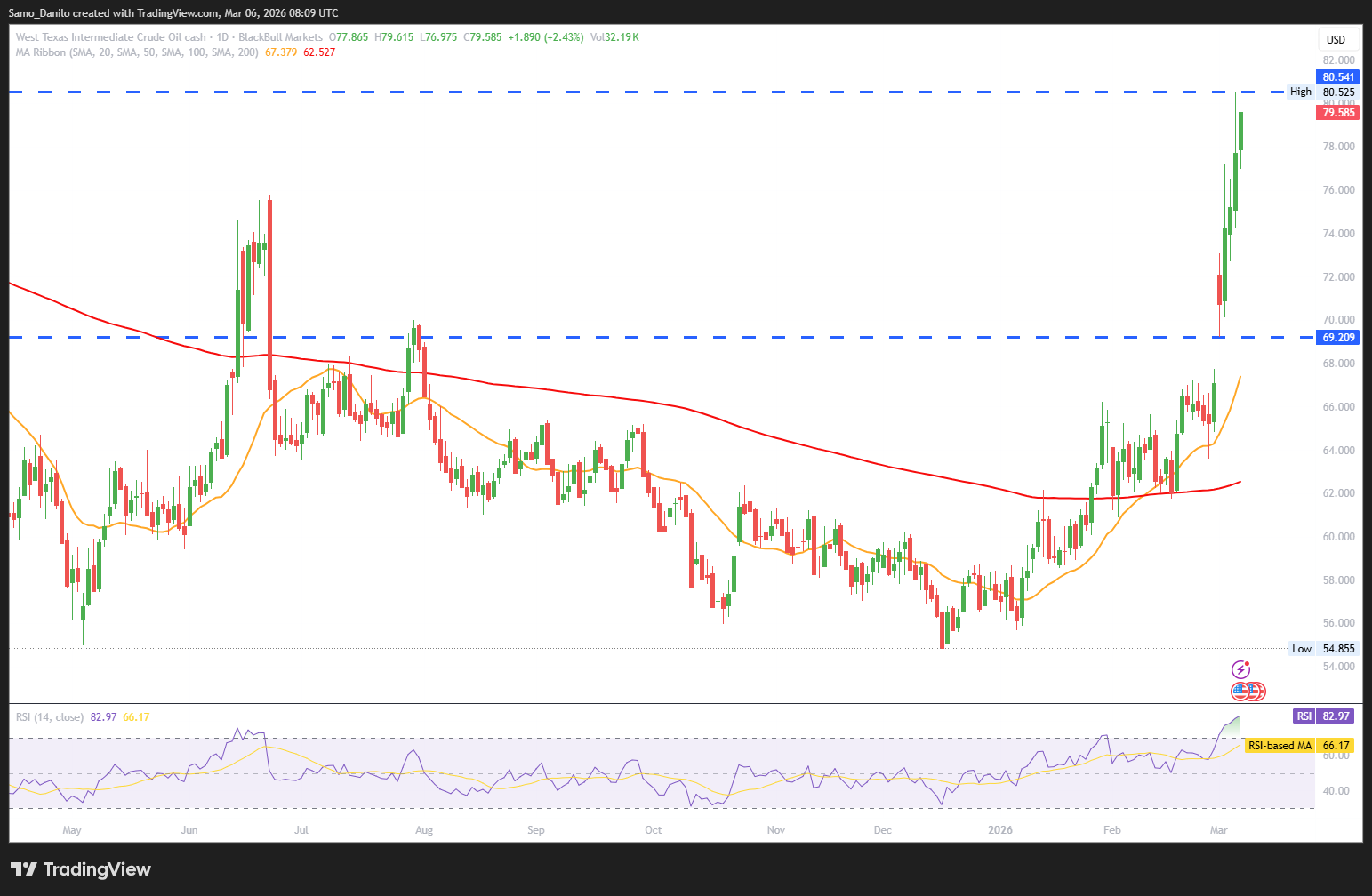Click the purple RSI 82.97 axis label

[x=1323, y=716]
